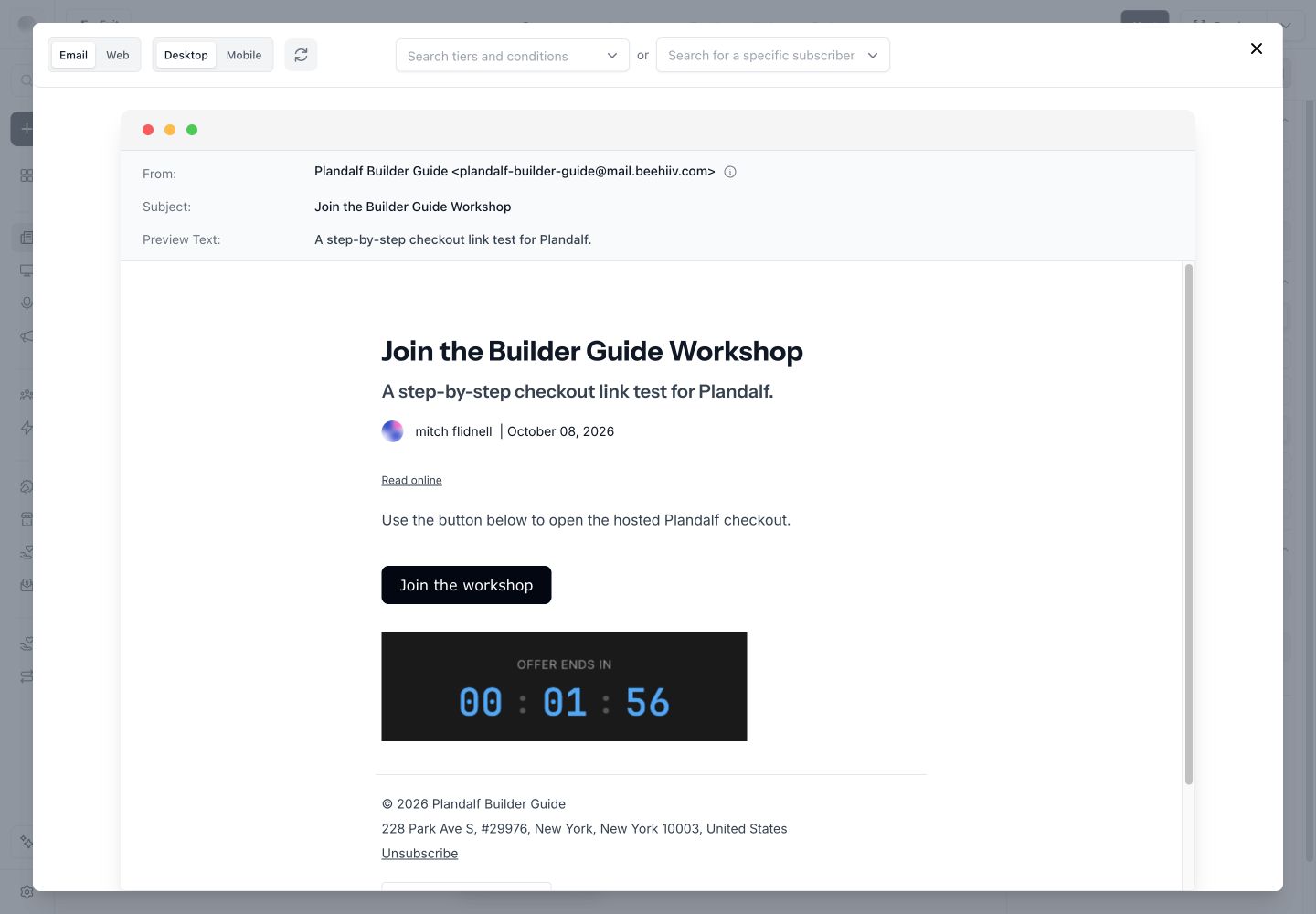Select the Desktop view
The height and width of the screenshot is (914, 1316).
click(186, 55)
